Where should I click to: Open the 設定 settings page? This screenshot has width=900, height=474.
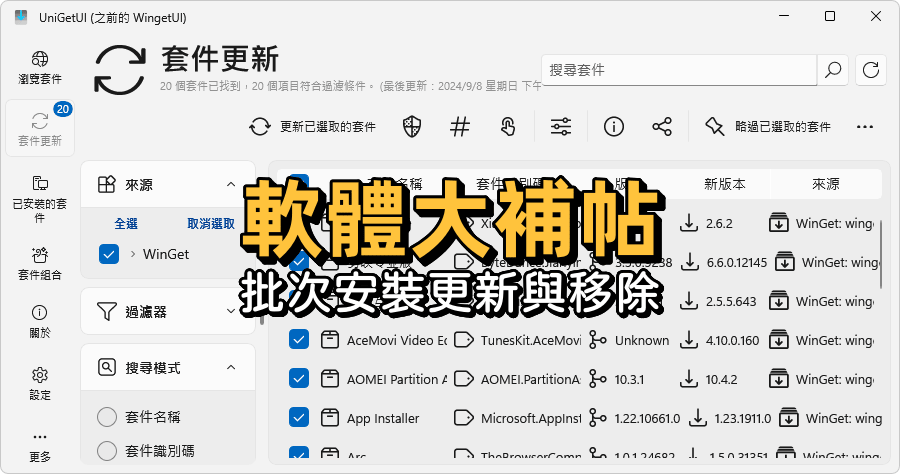[x=40, y=384]
